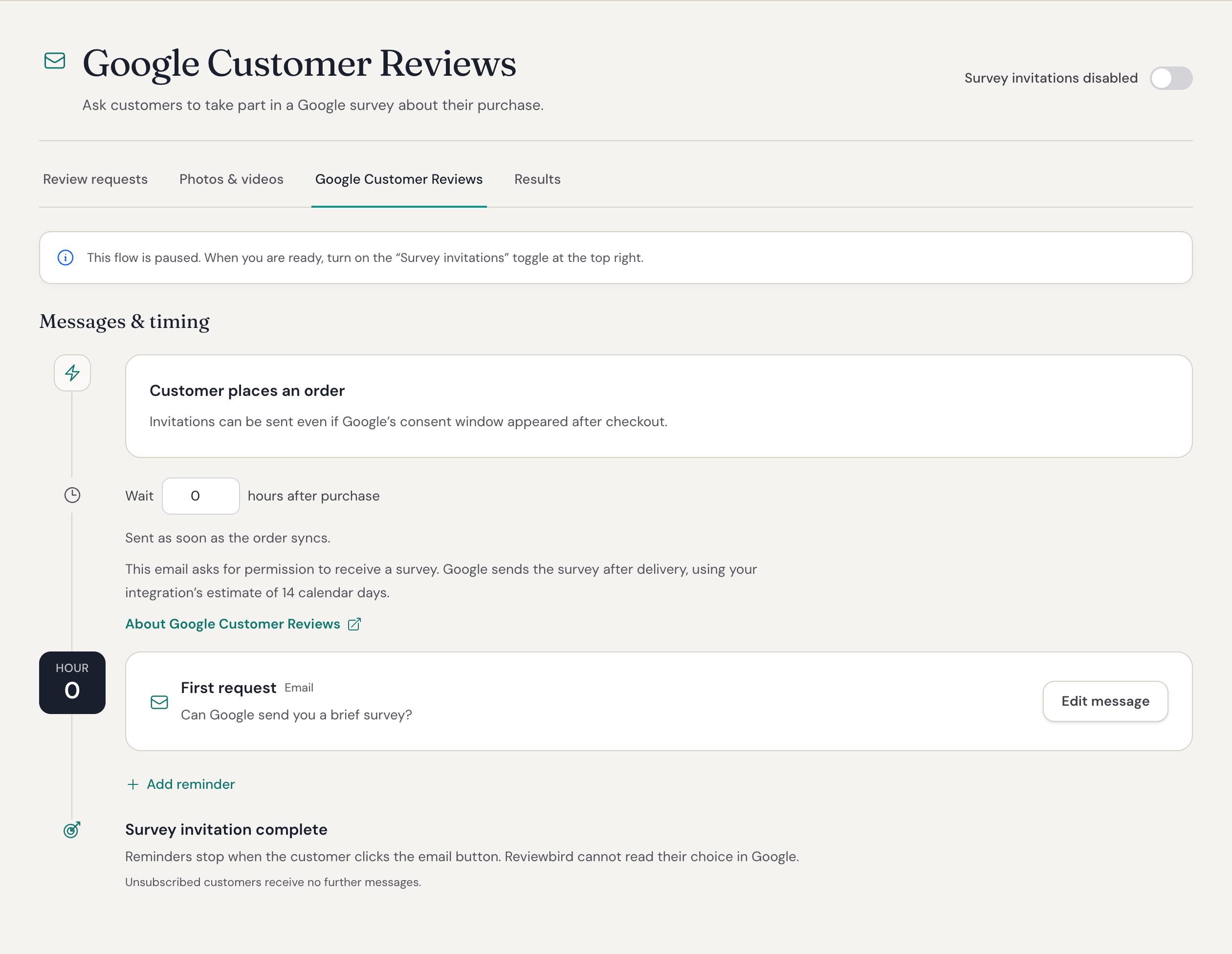Click the HOUR 0 timeline marker
This screenshot has height=954, width=1232.
pos(72,683)
